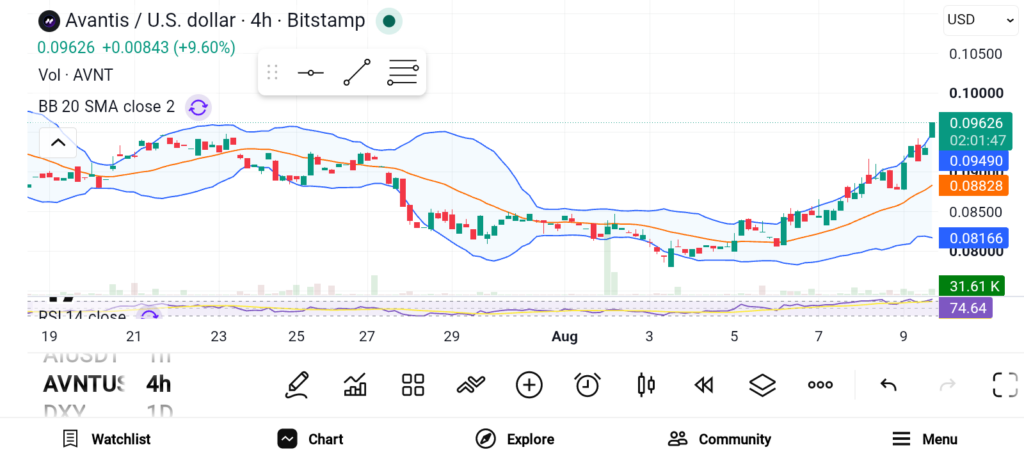The width and height of the screenshot is (1024, 461).
Task: Open the USD currency dropdown
Action: (x=981, y=20)
